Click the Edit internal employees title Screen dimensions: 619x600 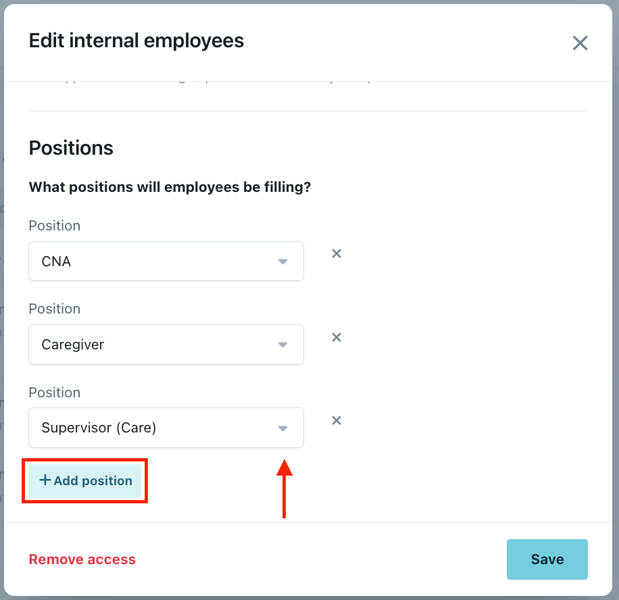pos(136,41)
